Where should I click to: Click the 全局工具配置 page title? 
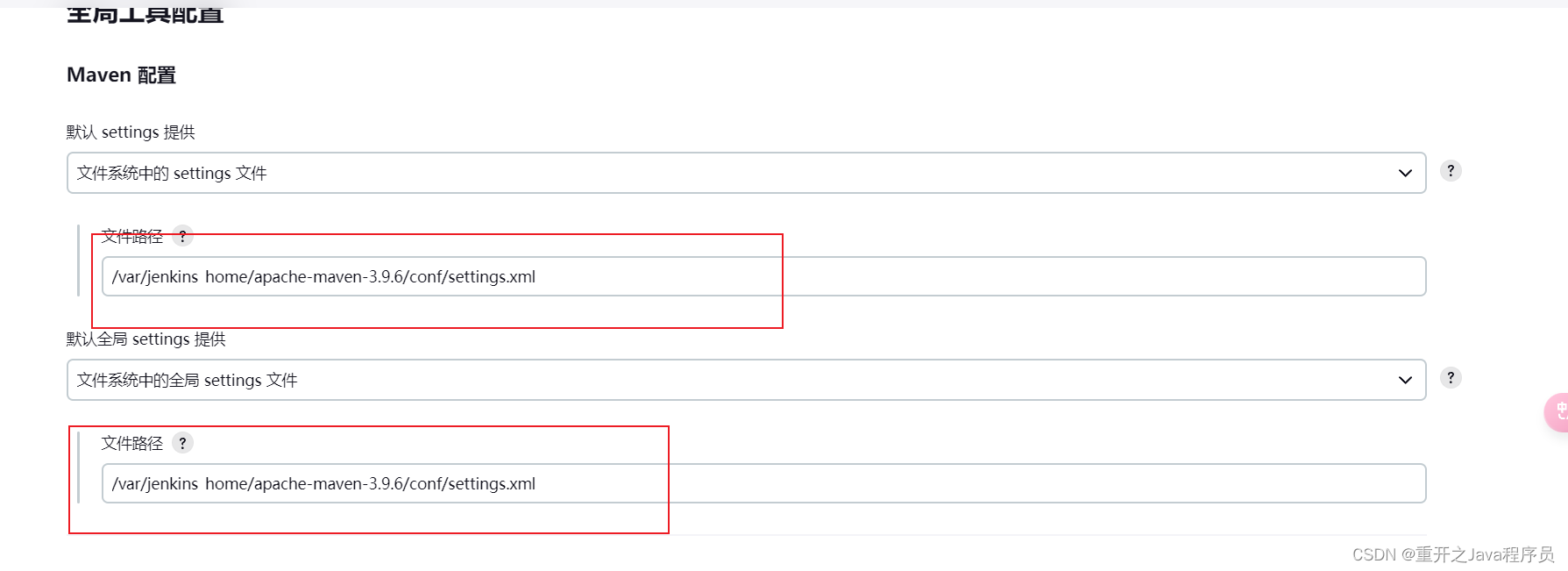tap(145, 13)
